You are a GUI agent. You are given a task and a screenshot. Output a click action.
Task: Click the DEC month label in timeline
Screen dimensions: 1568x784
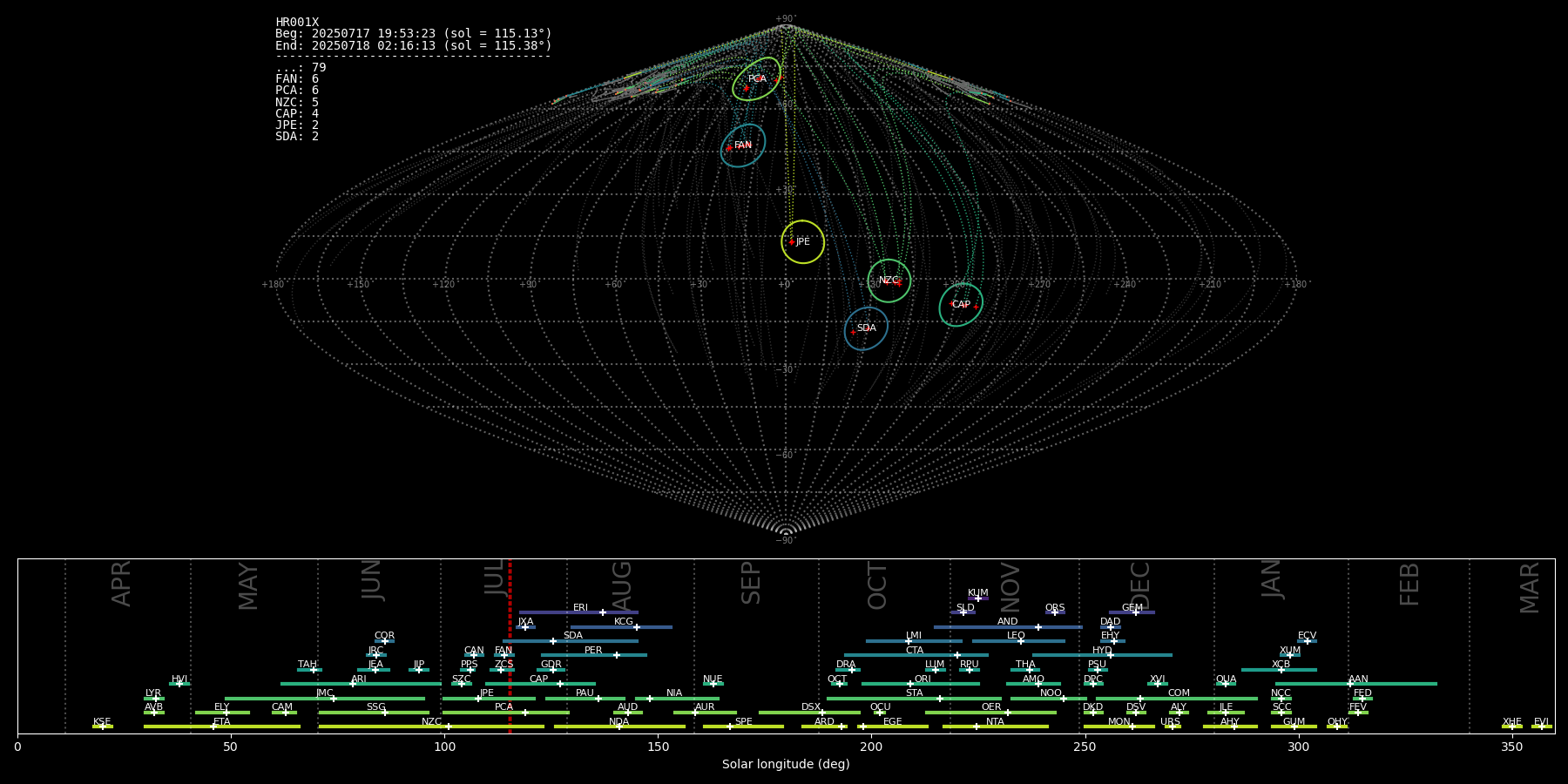(x=1139, y=585)
